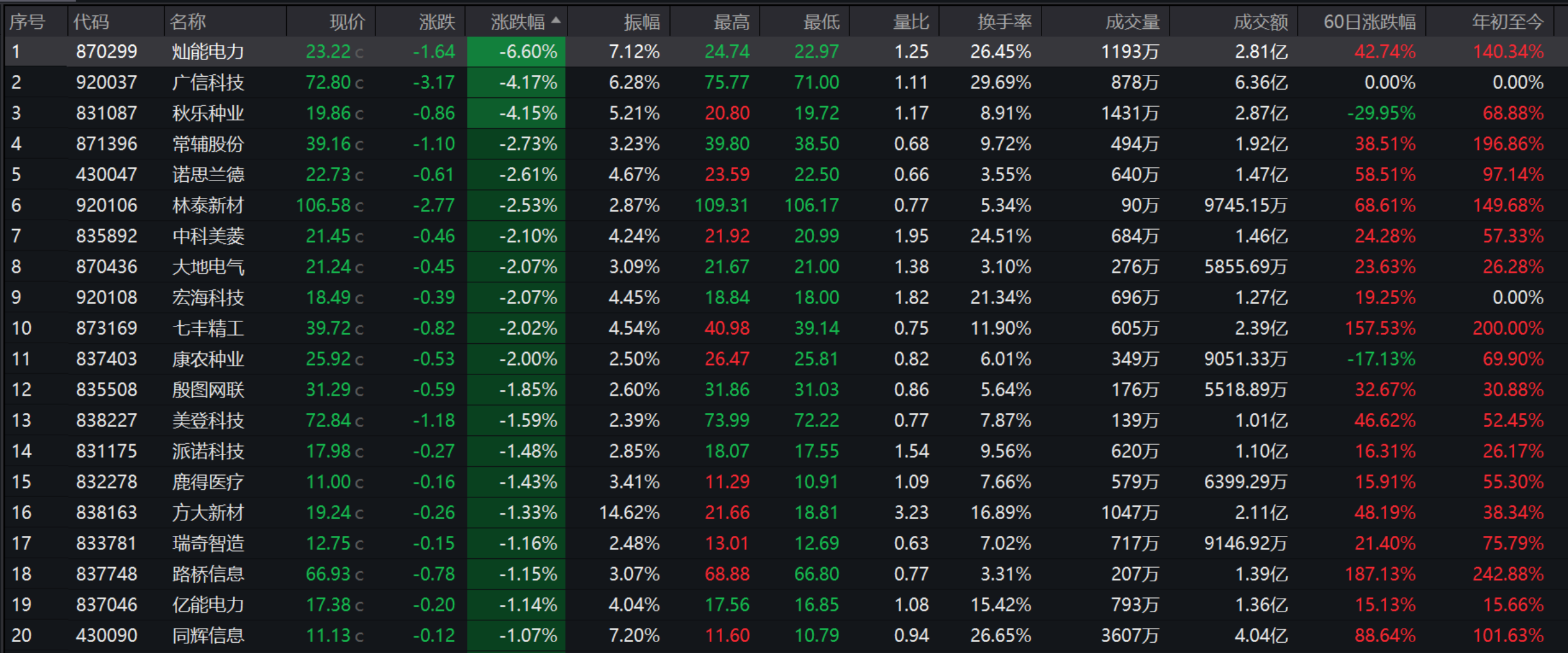Select stock 中科美菱
Viewport: 1568px width, 653px height.
point(208,236)
